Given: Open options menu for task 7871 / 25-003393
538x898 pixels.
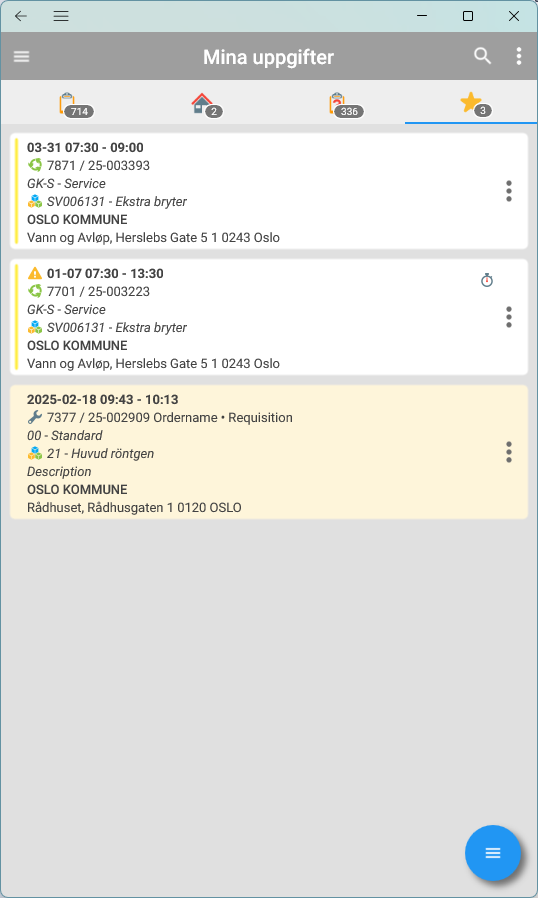Looking at the screenshot, I should coord(508,191).
